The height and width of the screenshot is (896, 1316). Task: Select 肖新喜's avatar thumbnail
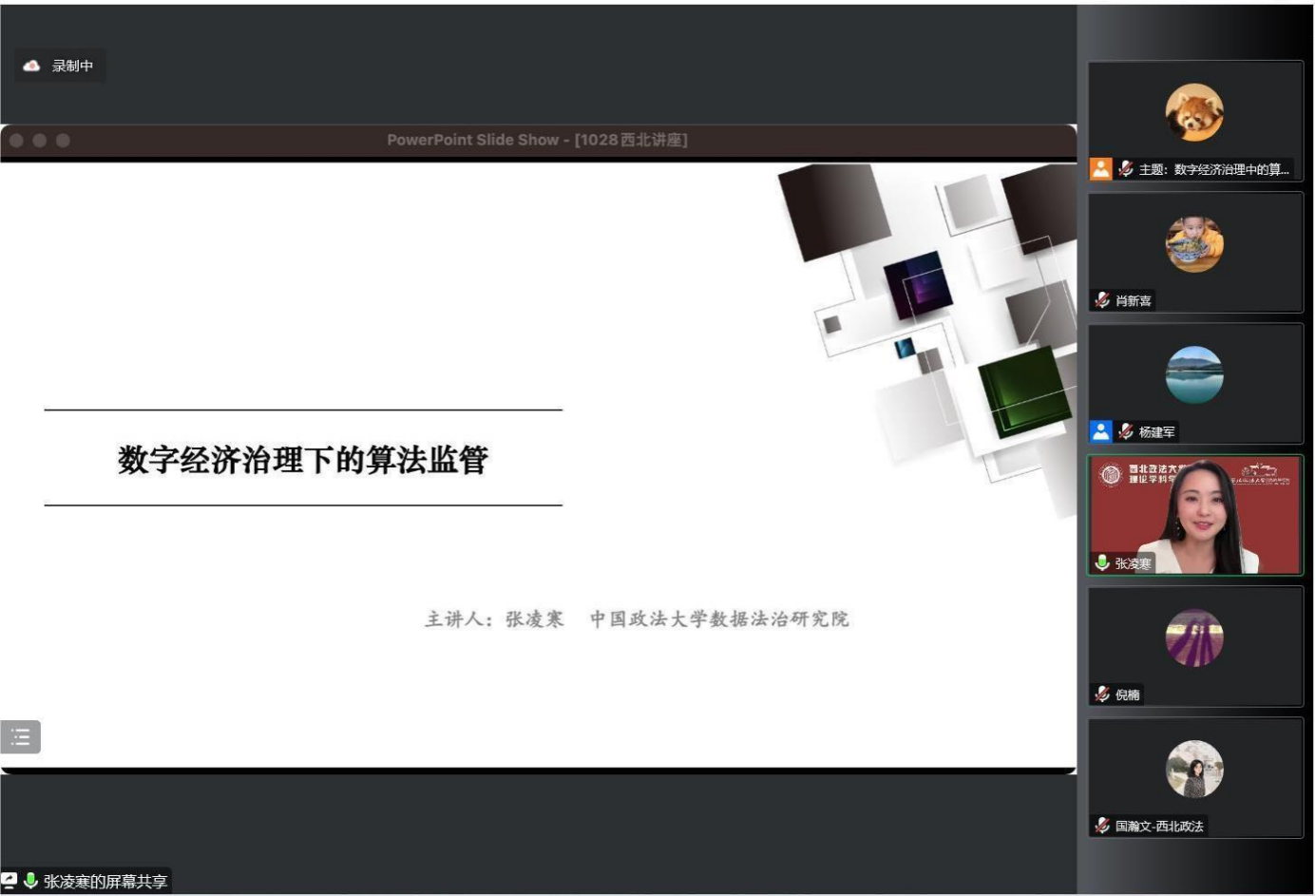click(x=1194, y=244)
